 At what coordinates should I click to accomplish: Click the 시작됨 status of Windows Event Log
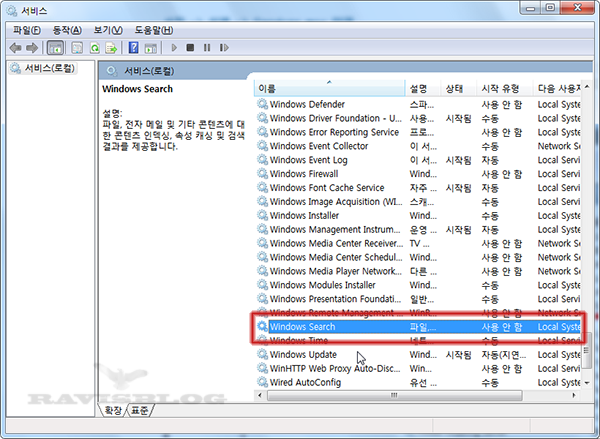458,160
